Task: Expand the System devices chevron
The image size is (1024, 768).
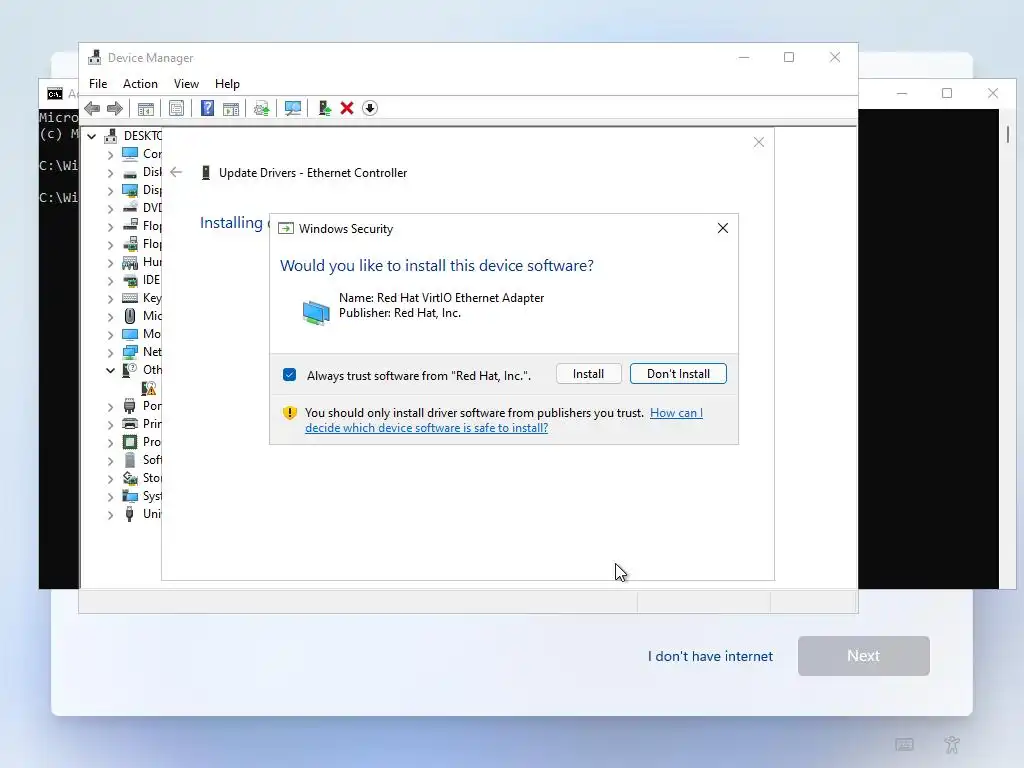Action: (110, 496)
